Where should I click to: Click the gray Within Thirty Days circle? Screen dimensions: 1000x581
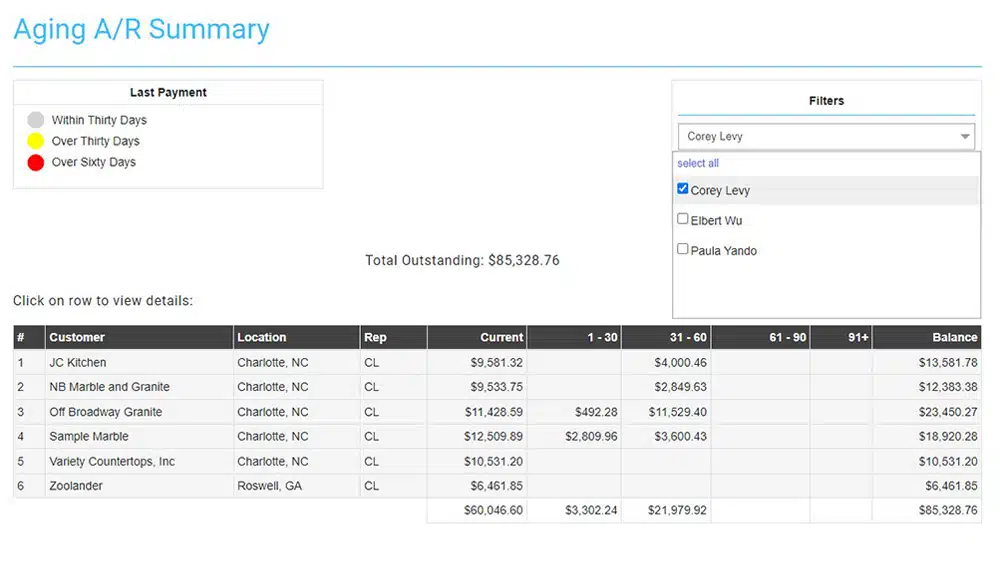click(36, 120)
